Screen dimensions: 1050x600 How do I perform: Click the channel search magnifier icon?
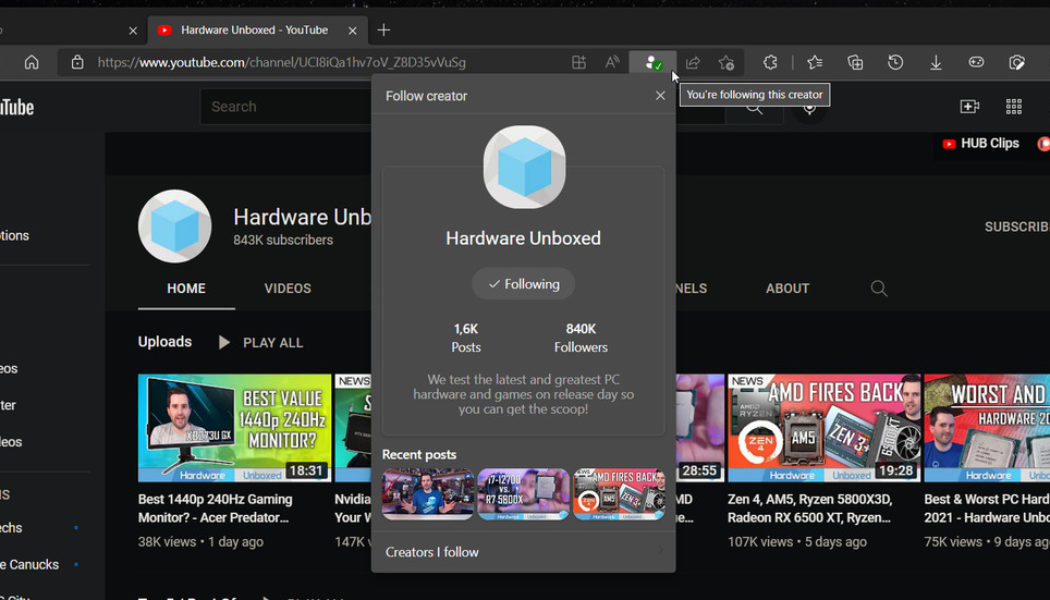878,288
